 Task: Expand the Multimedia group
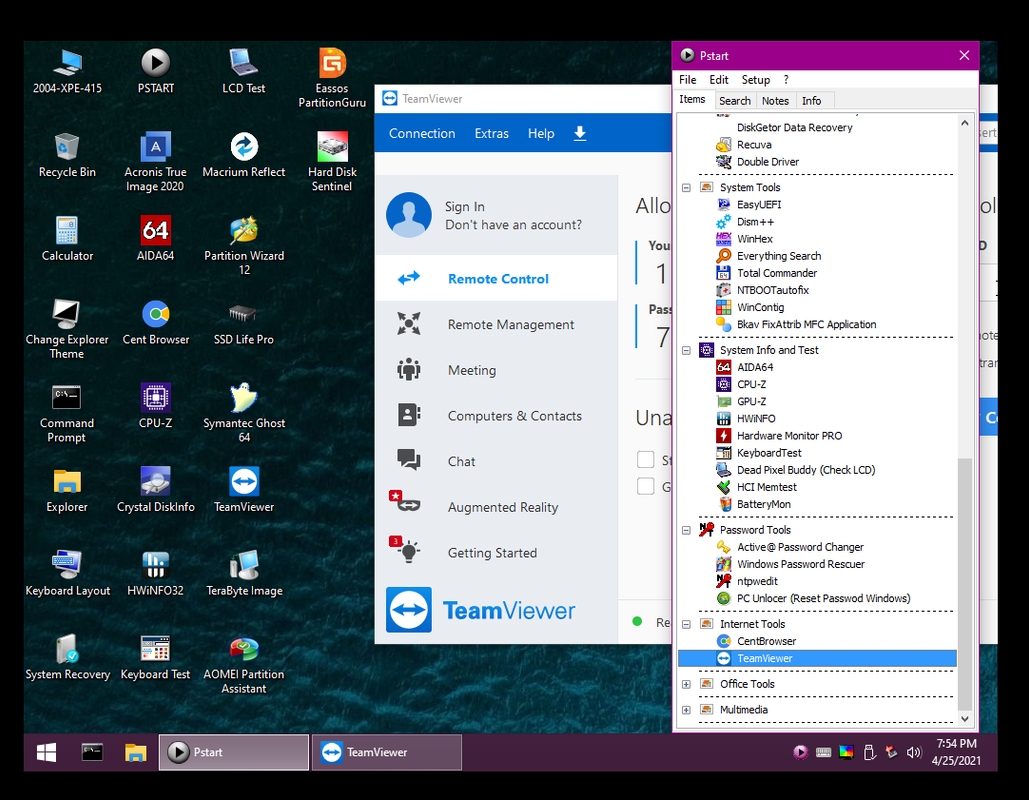(686, 710)
